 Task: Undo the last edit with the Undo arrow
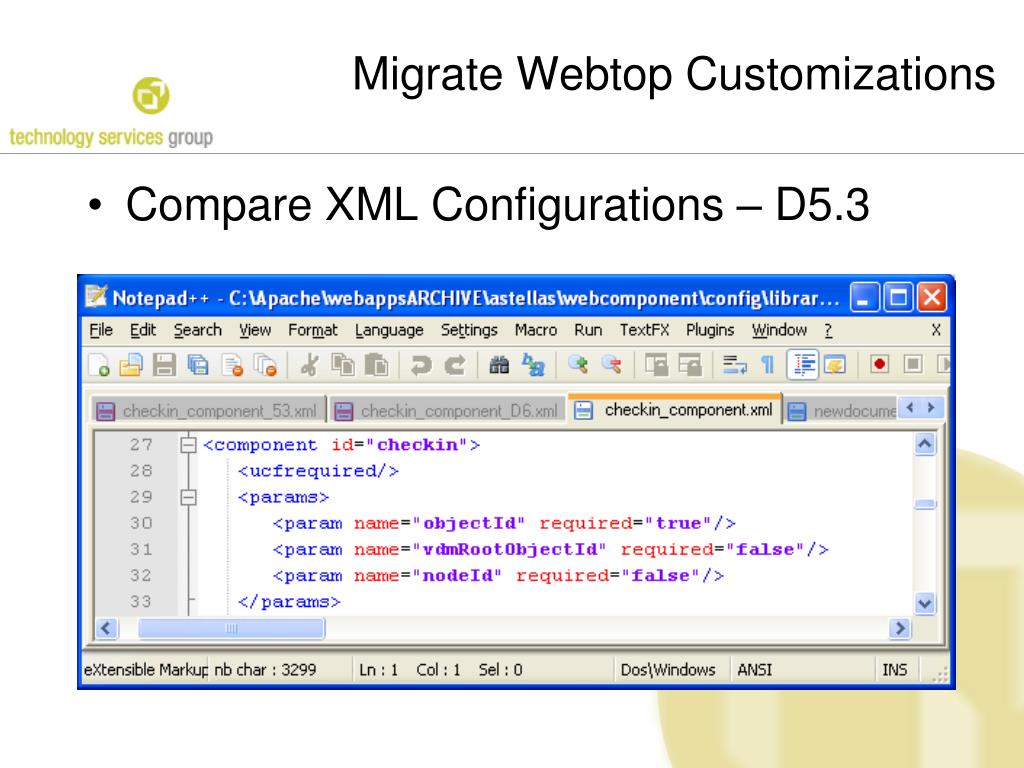421,364
